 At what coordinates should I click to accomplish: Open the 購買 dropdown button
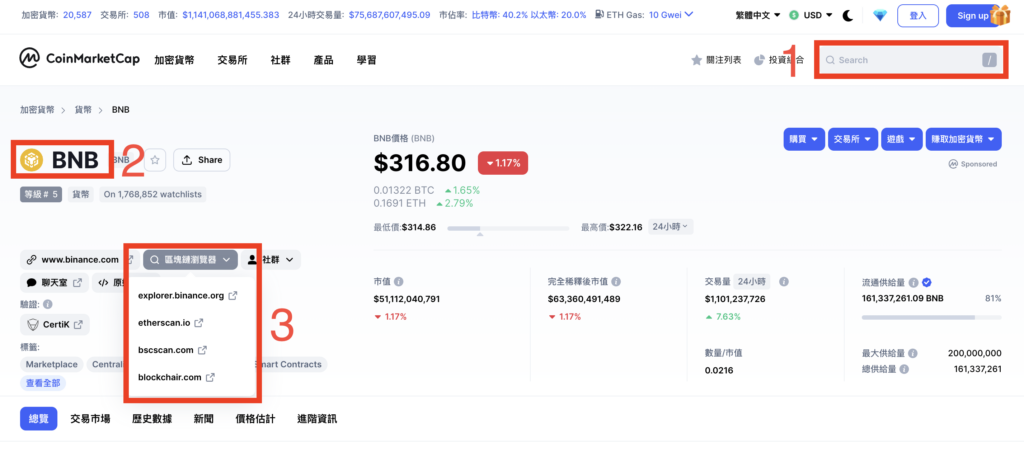804,139
